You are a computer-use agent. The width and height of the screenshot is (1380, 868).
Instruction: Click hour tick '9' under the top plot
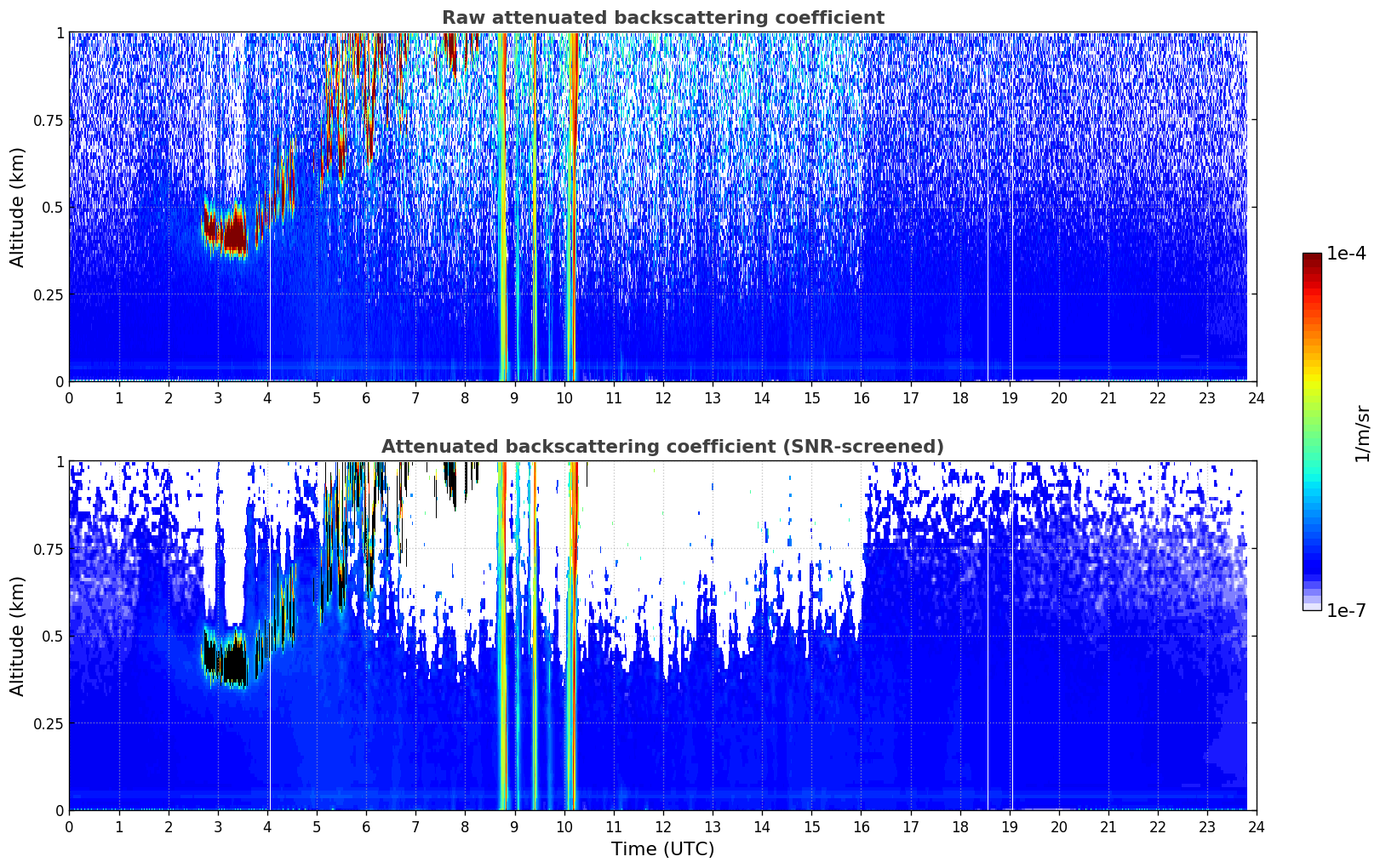point(514,397)
